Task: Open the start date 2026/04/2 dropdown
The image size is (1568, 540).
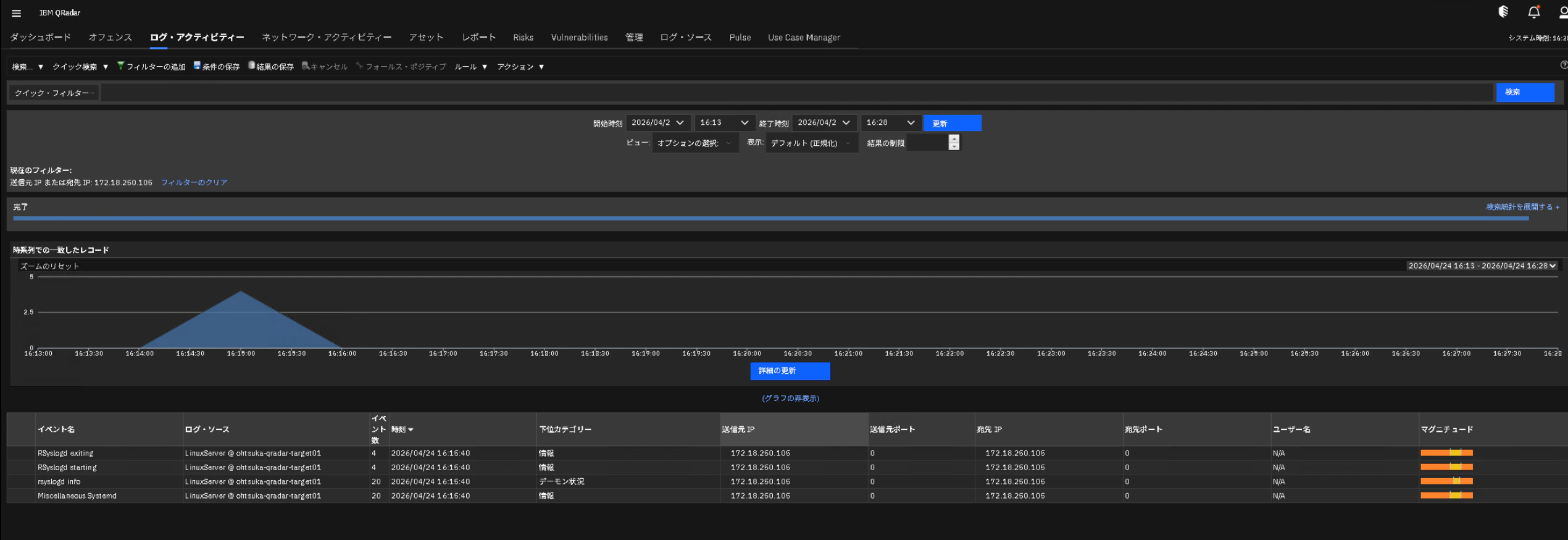Action: coord(658,123)
